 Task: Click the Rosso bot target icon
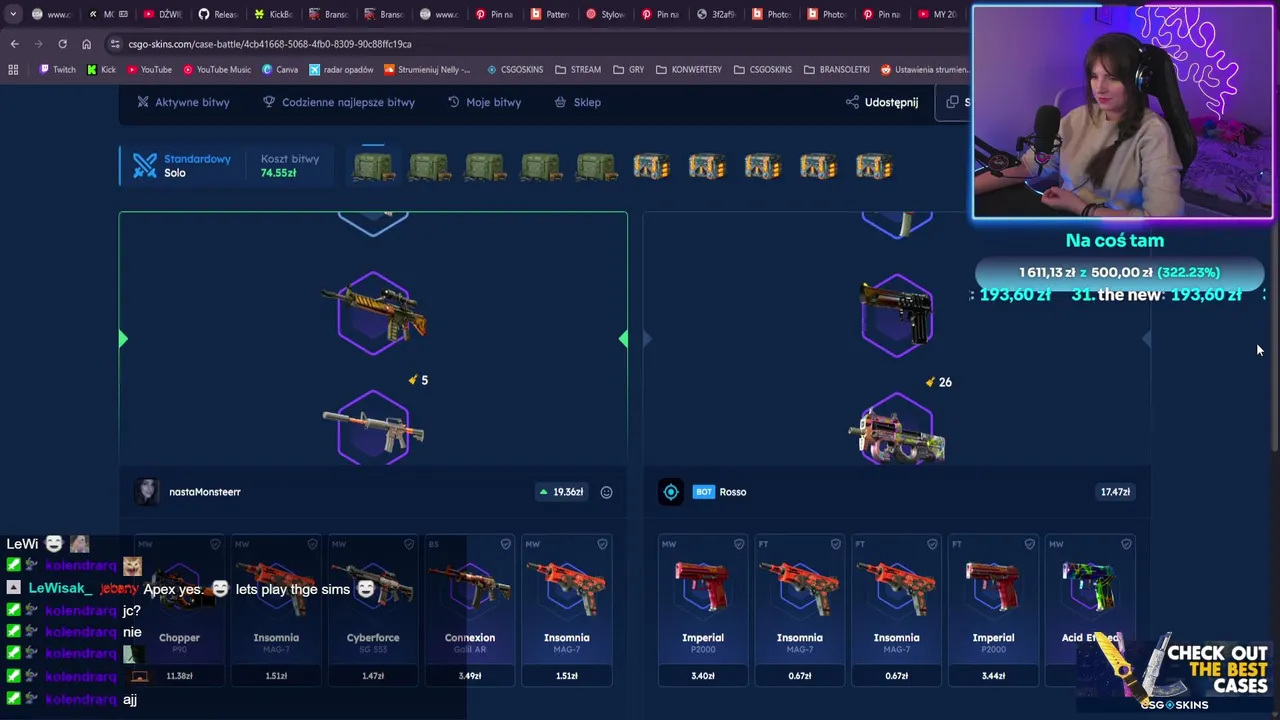coord(671,492)
